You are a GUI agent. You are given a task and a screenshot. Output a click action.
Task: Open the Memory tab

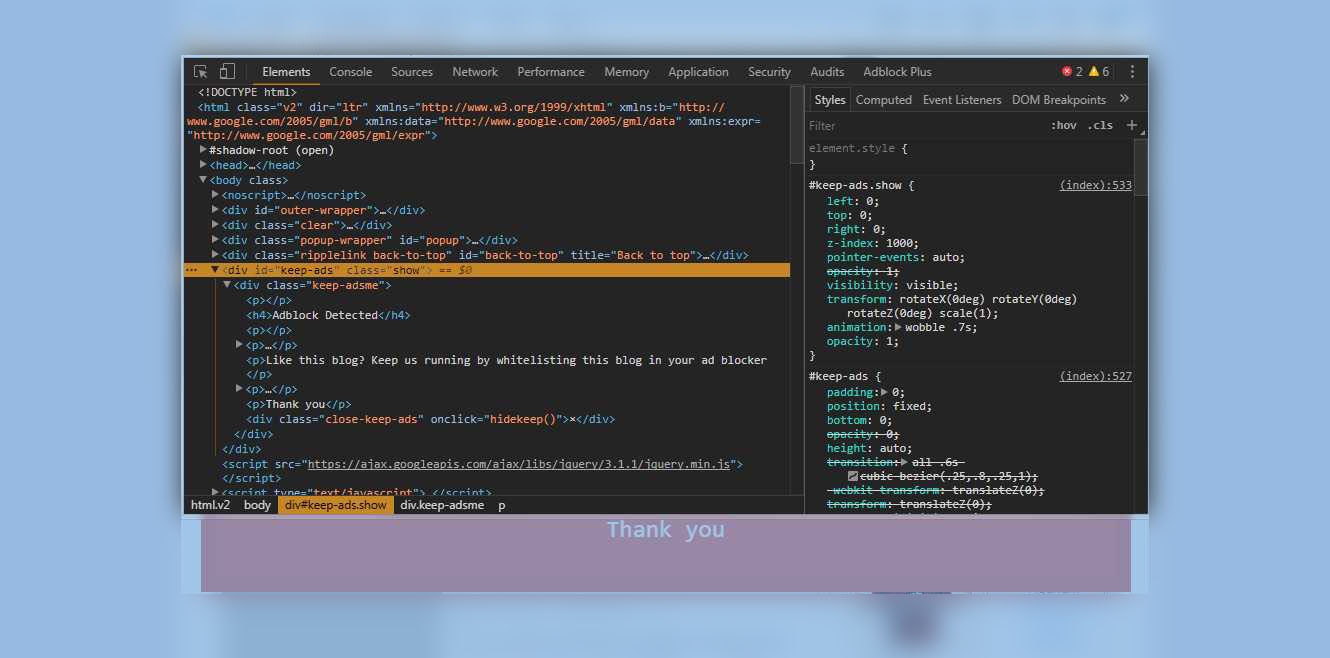[x=627, y=72]
